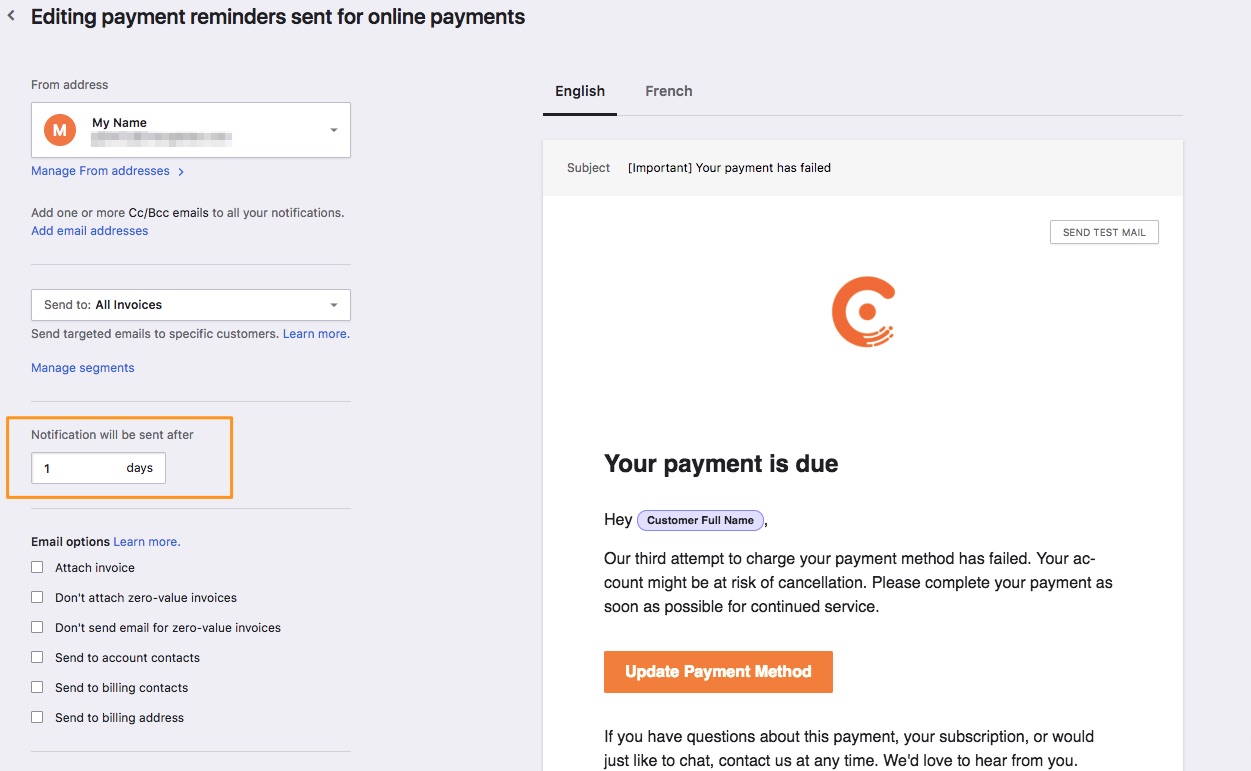Click the Chargebee logo in email preview
This screenshot has width=1251, height=771.
[863, 312]
